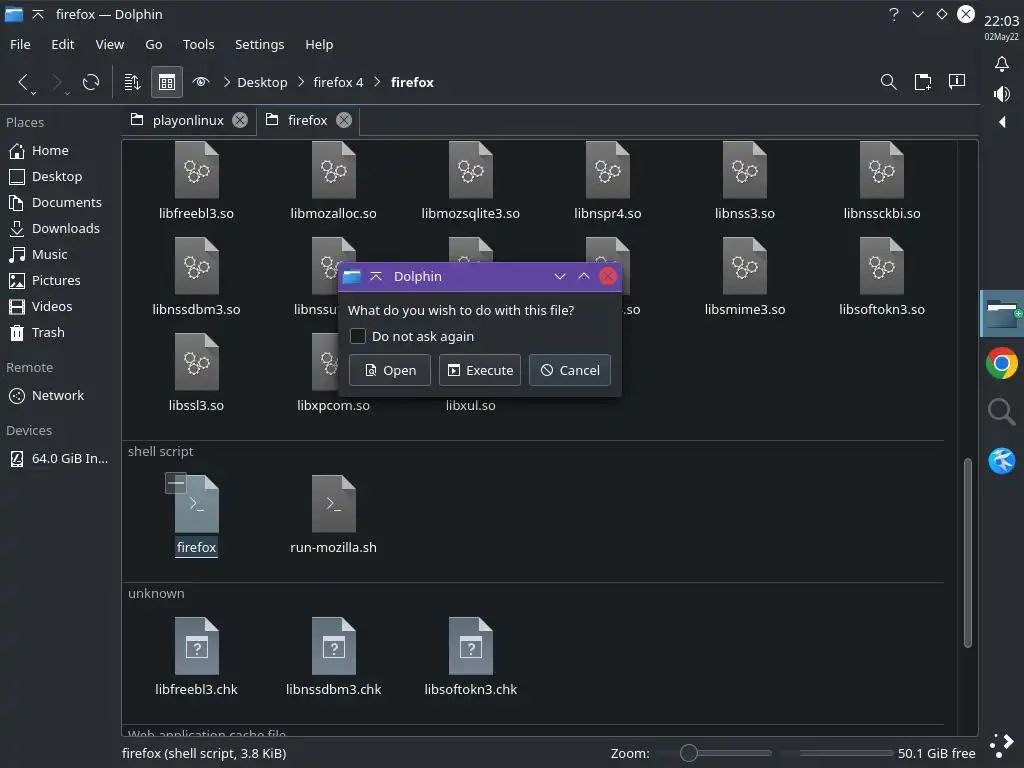The width and height of the screenshot is (1024, 768).
Task: Switch to the playonlinux tab
Action: pyautogui.click(x=189, y=120)
